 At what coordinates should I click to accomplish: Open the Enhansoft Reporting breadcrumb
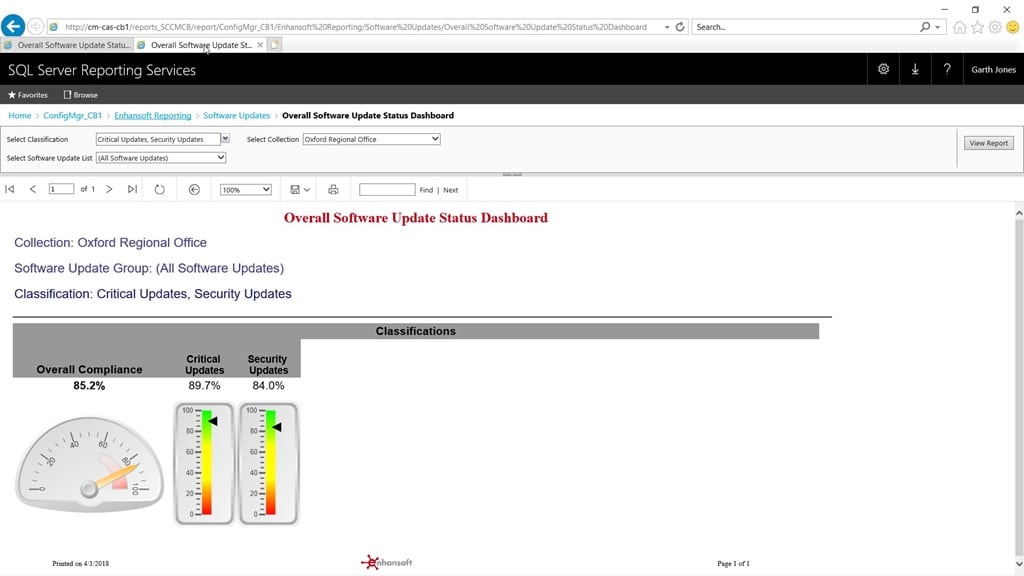[x=153, y=116]
